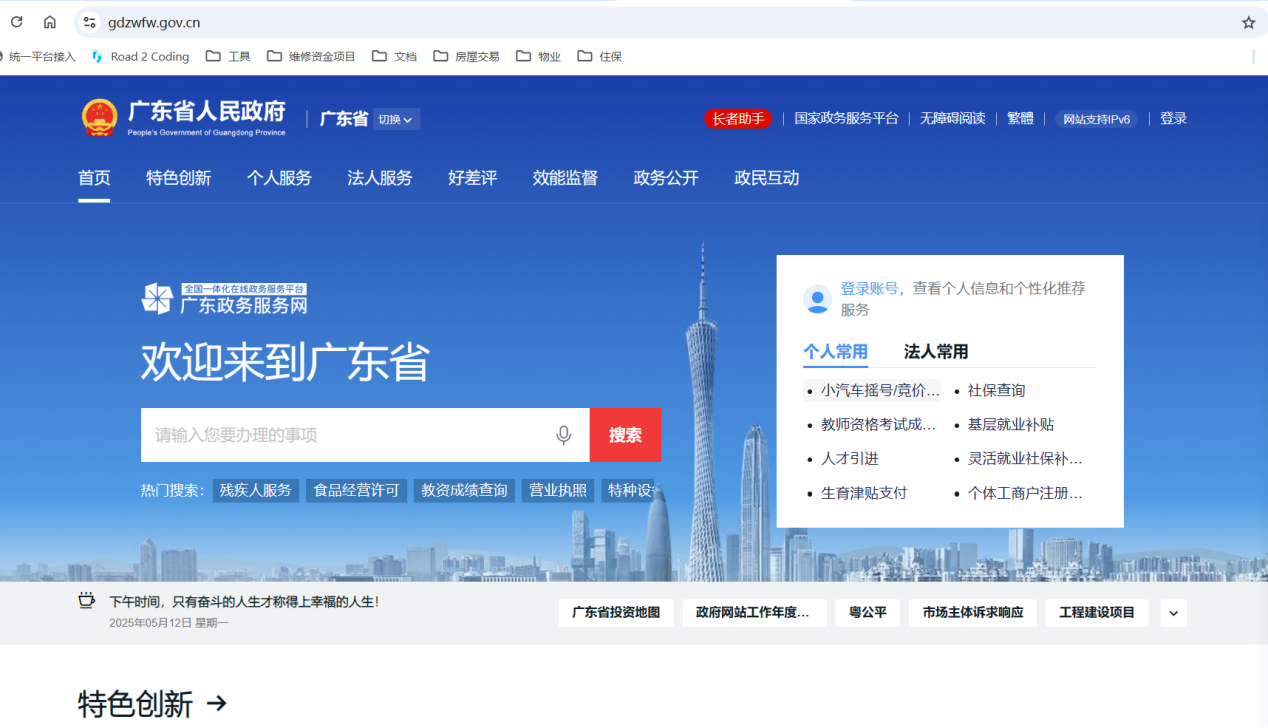Open the 维修资金项目 bookmark folder
1268x728 pixels.
pyautogui.click(x=311, y=56)
